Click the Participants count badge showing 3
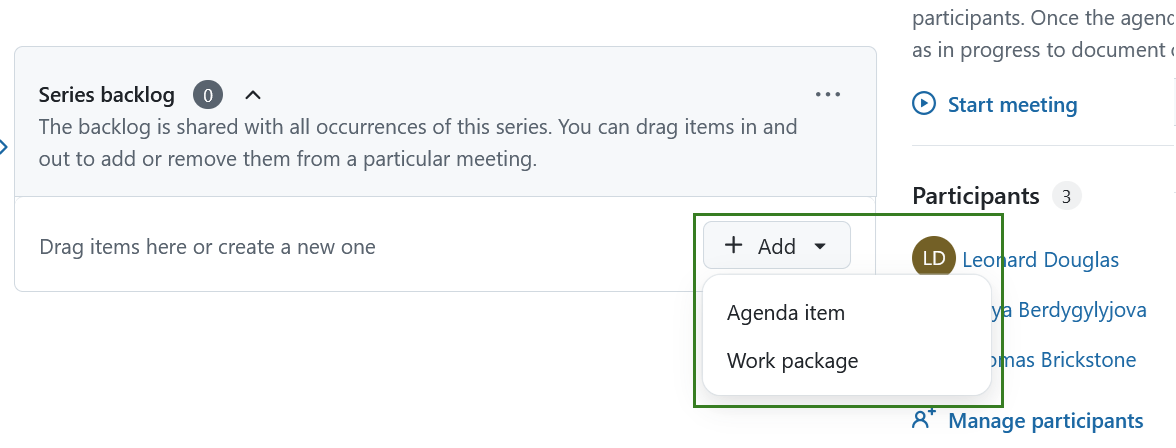This screenshot has height=448, width=1176. [x=1066, y=196]
